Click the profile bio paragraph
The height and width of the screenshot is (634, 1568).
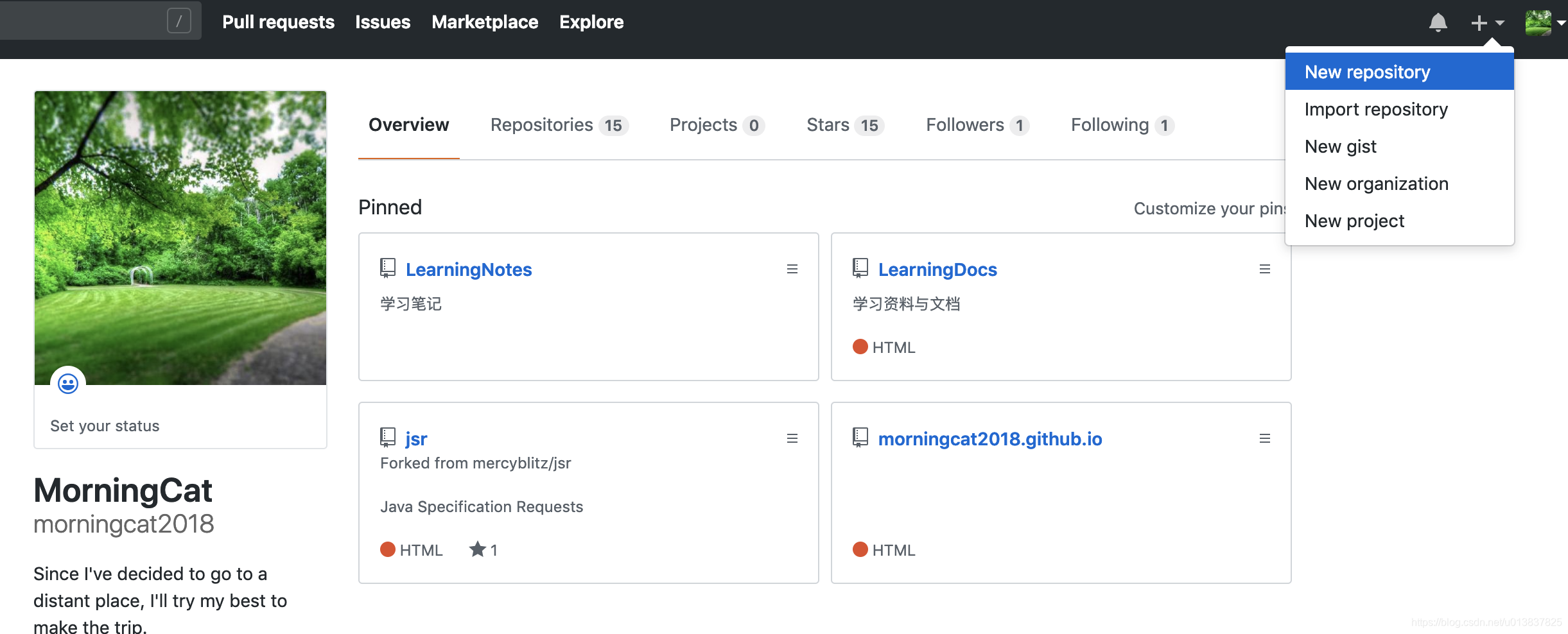161,601
